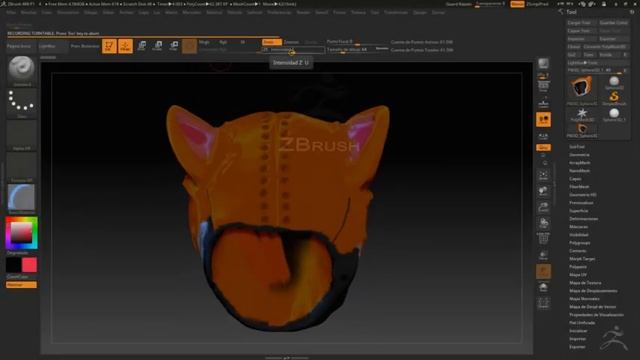This screenshot has height=360, width=640.
Task: Click the BPR render icon
Action: point(543,64)
